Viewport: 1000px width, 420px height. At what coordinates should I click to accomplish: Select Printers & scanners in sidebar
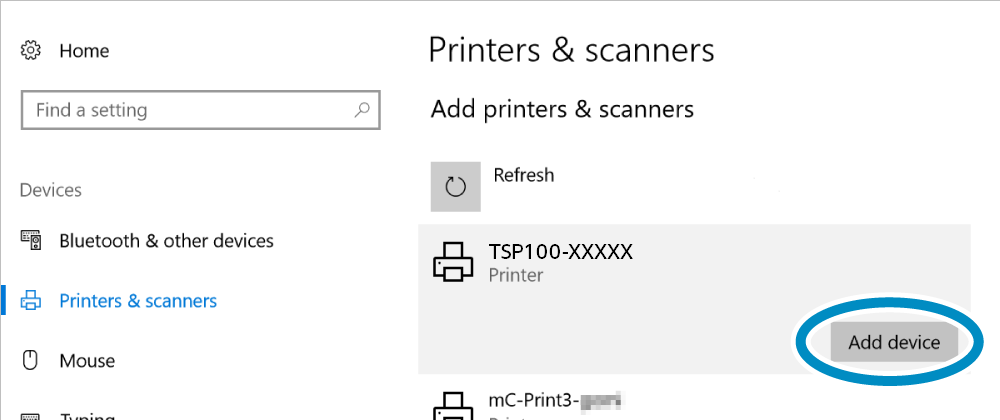pos(138,301)
